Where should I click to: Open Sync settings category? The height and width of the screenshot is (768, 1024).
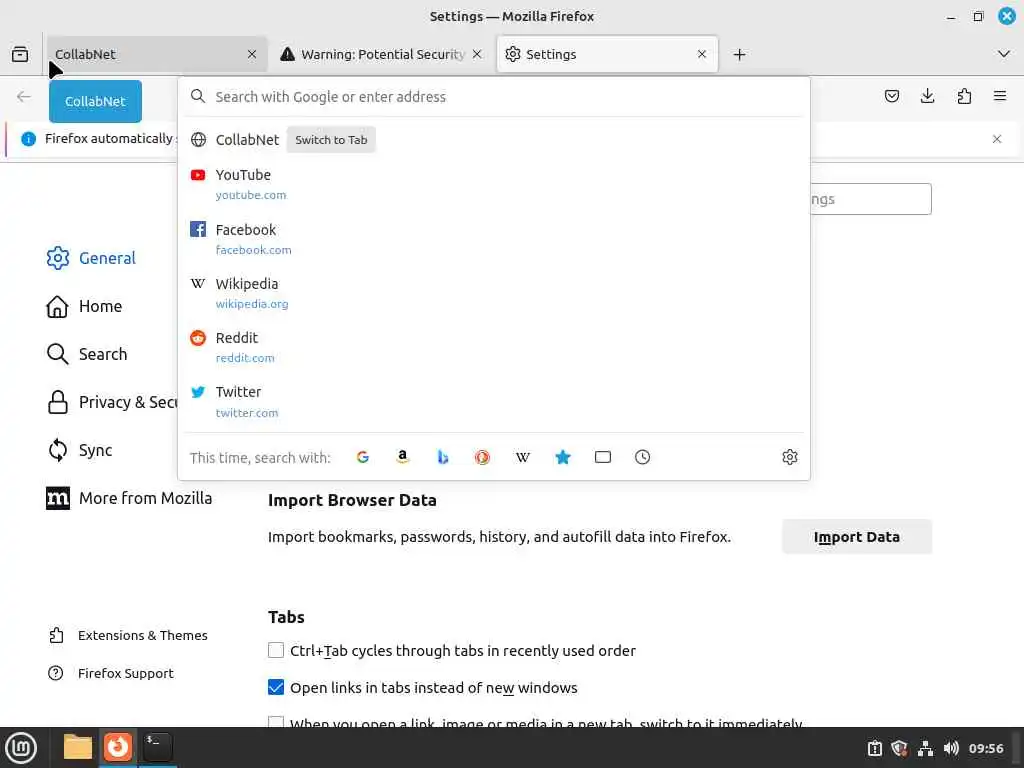click(79, 450)
